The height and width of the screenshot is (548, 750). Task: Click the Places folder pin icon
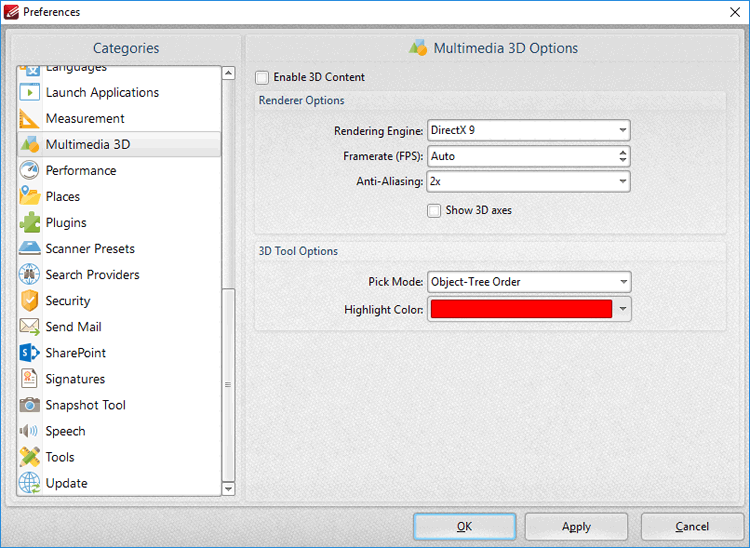(x=30, y=197)
